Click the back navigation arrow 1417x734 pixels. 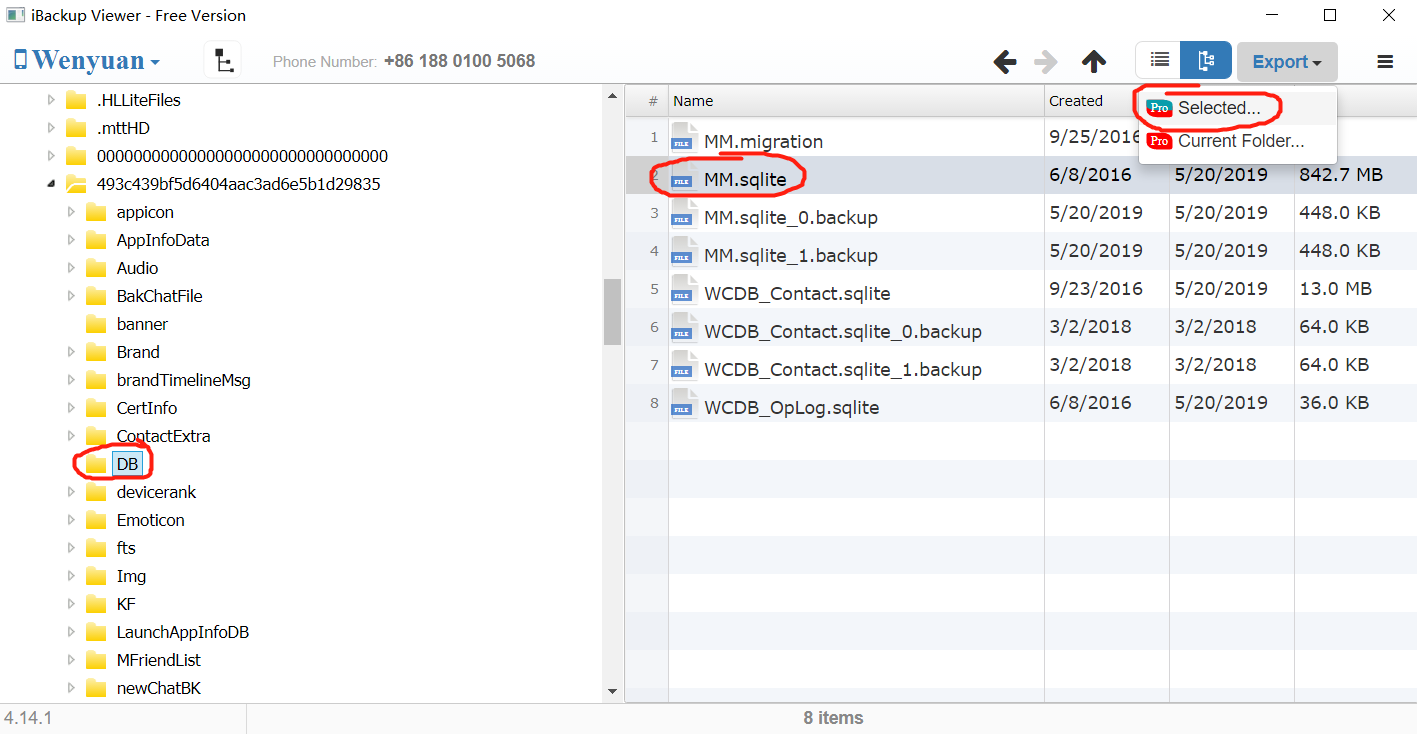tap(1005, 62)
